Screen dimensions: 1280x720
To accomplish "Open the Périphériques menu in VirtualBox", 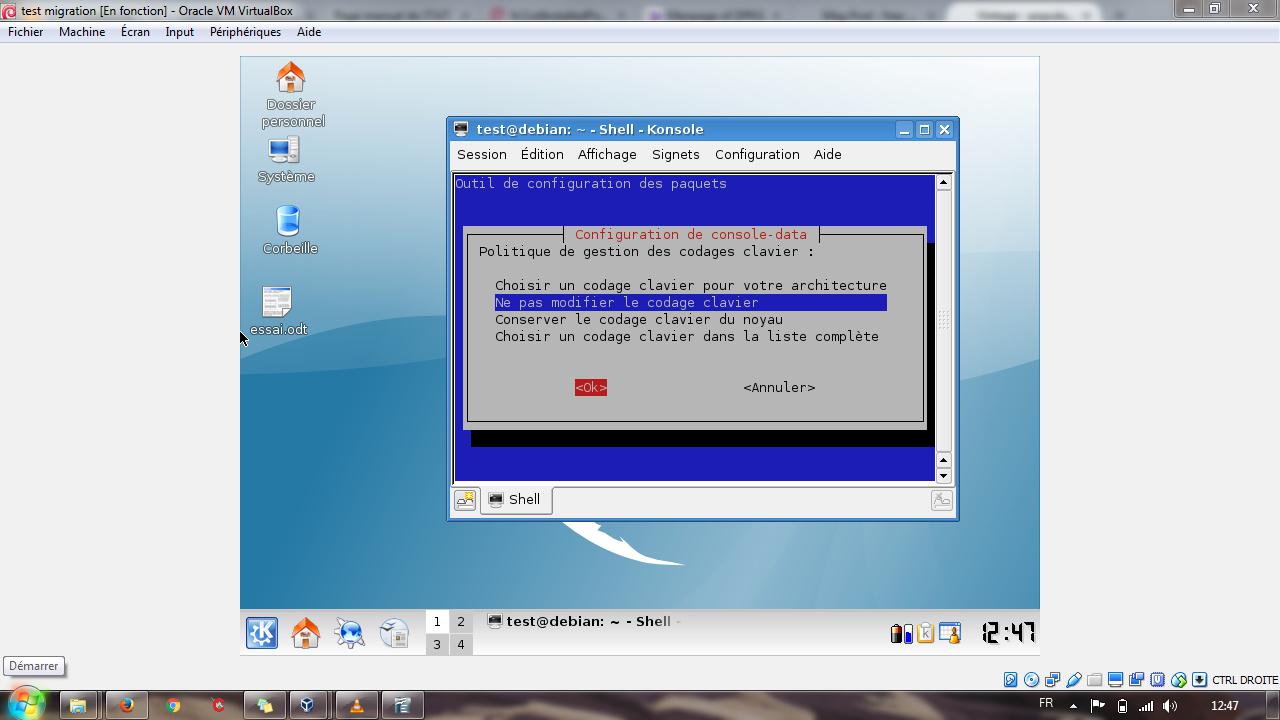I will point(245,32).
